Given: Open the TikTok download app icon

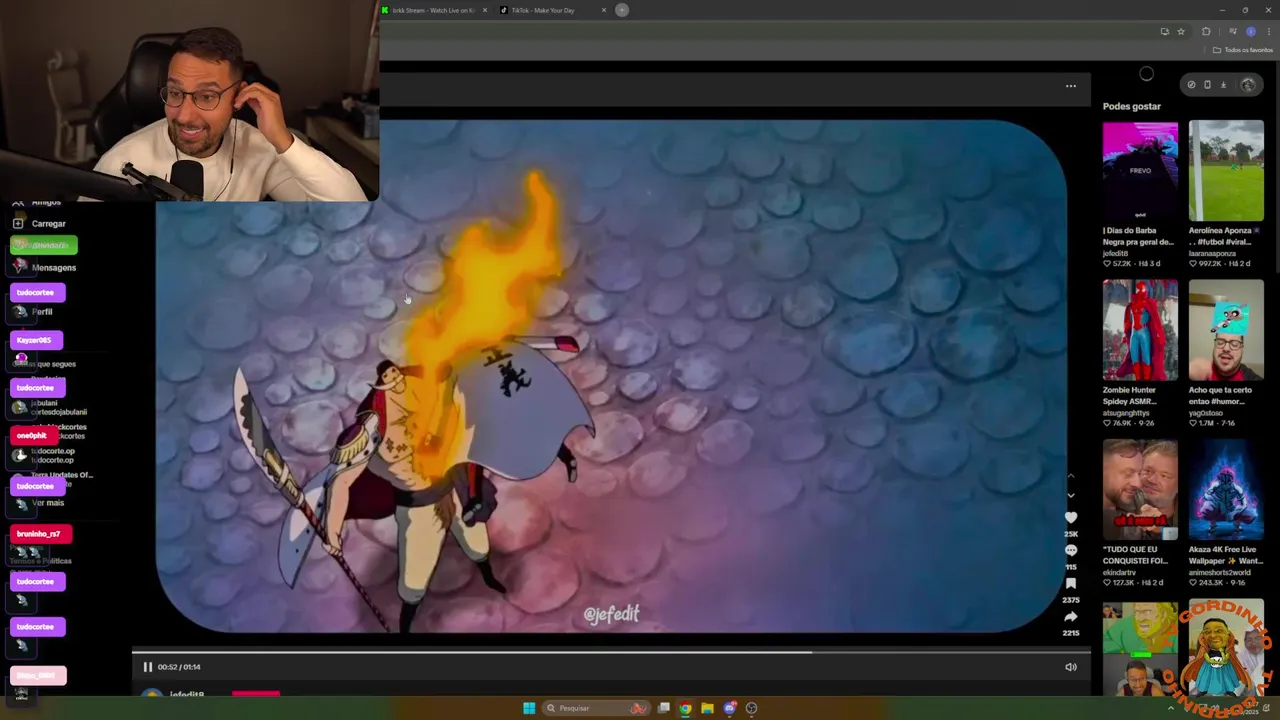Looking at the screenshot, I should [x=1223, y=85].
